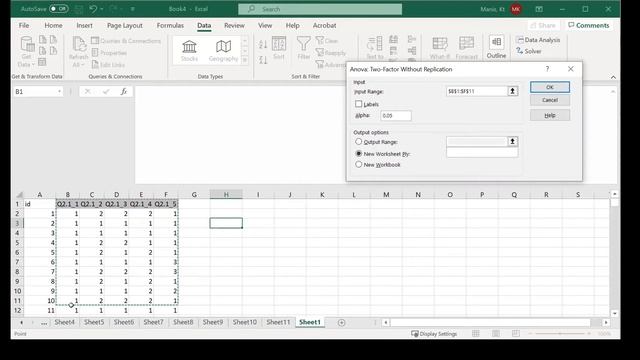Image resolution: width=640 pixels, height=360 pixels.
Task: Click the Help button in dialog
Action: pos(550,116)
